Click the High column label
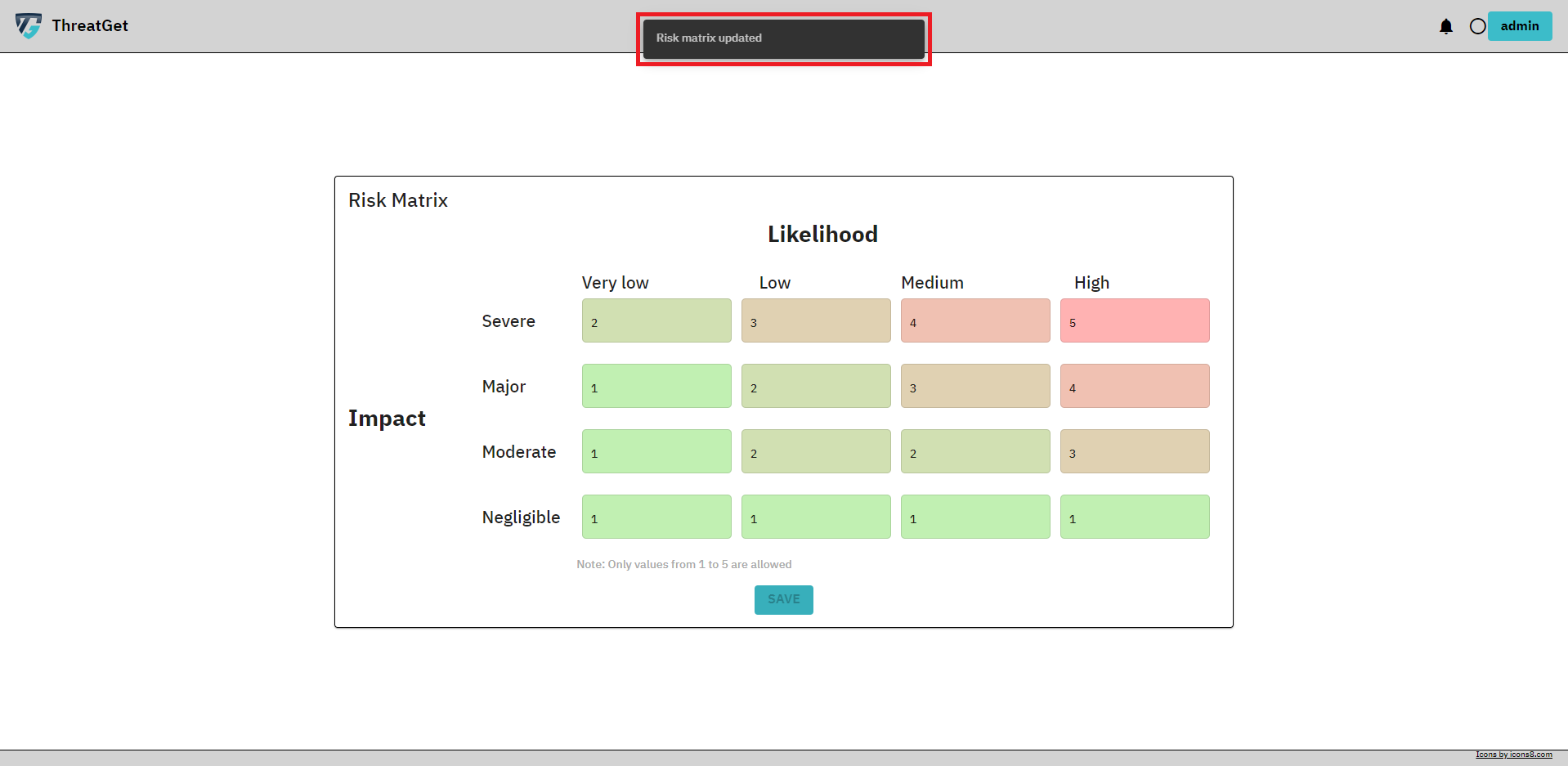This screenshot has height=766, width=1568. pos(1091,283)
